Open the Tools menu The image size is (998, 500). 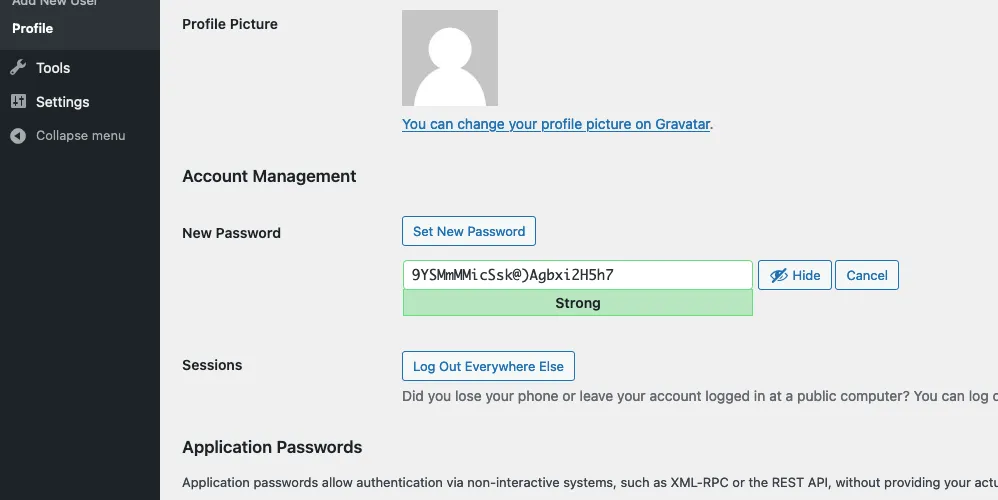[x=53, y=68]
